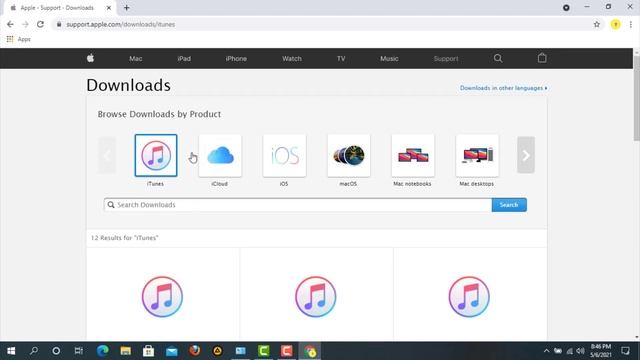
Task: Open the Mac menu item
Action: (136, 59)
